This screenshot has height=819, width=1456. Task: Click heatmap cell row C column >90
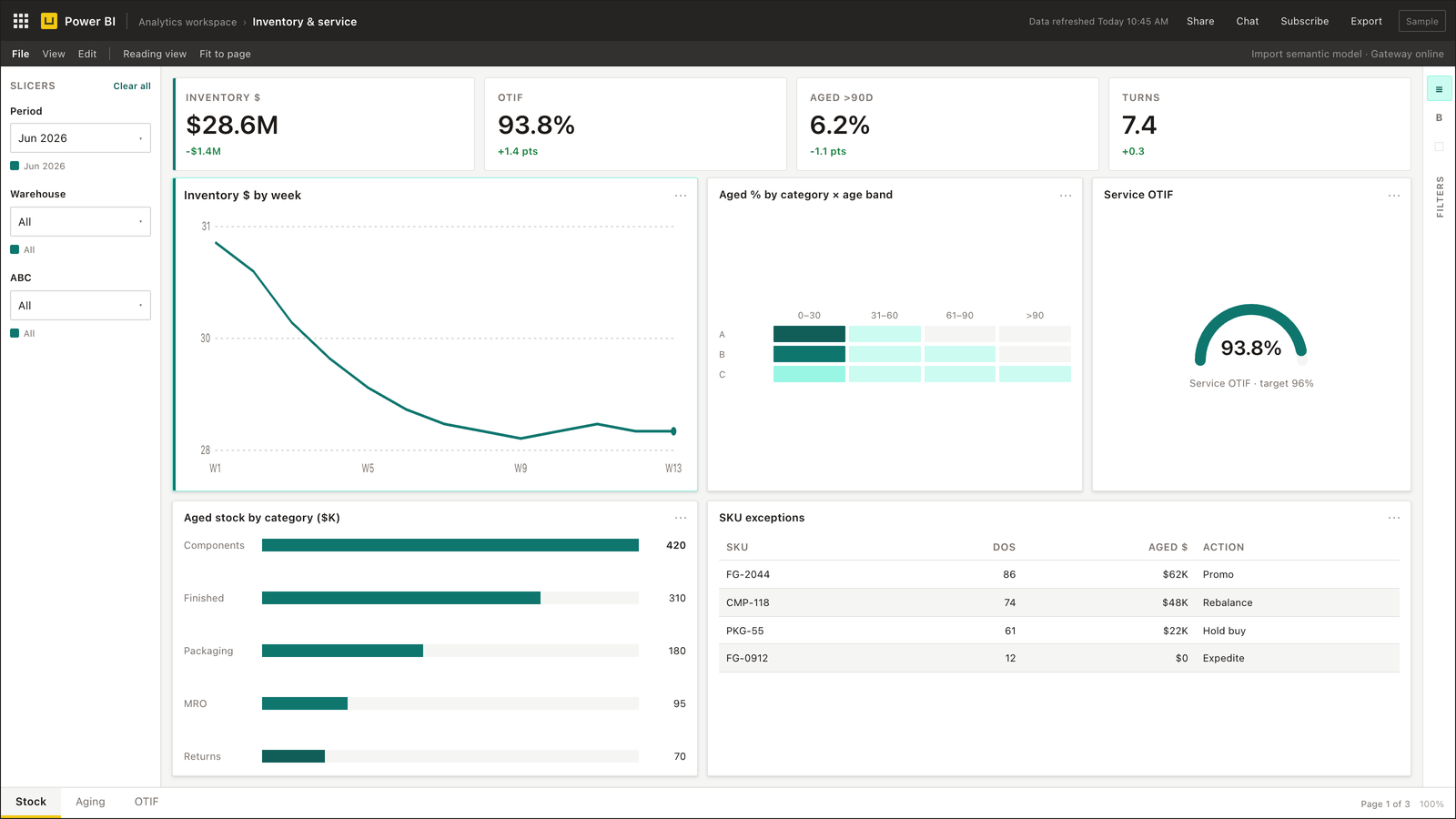pos(1035,374)
